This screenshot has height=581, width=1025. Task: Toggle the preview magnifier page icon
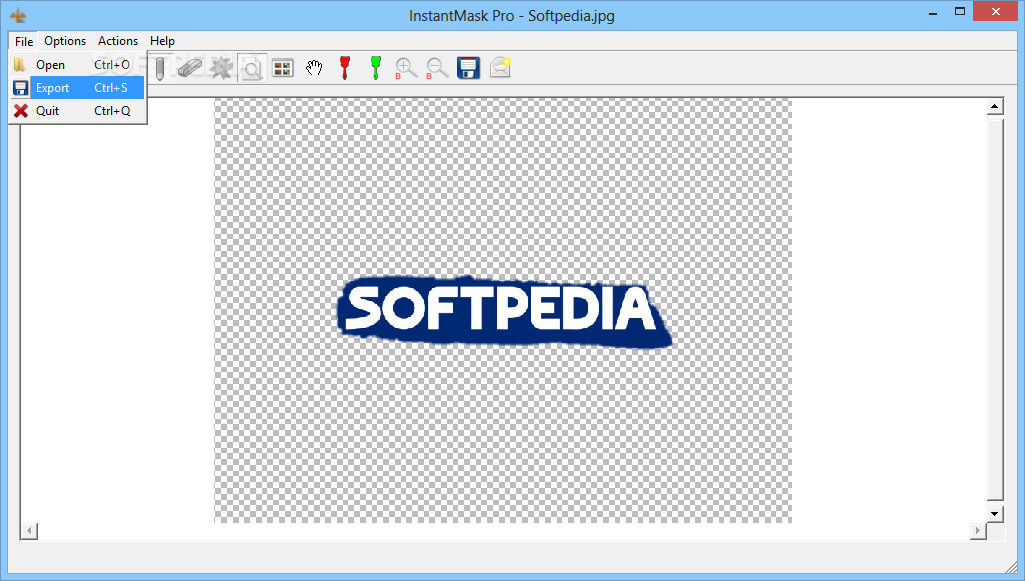[x=252, y=68]
